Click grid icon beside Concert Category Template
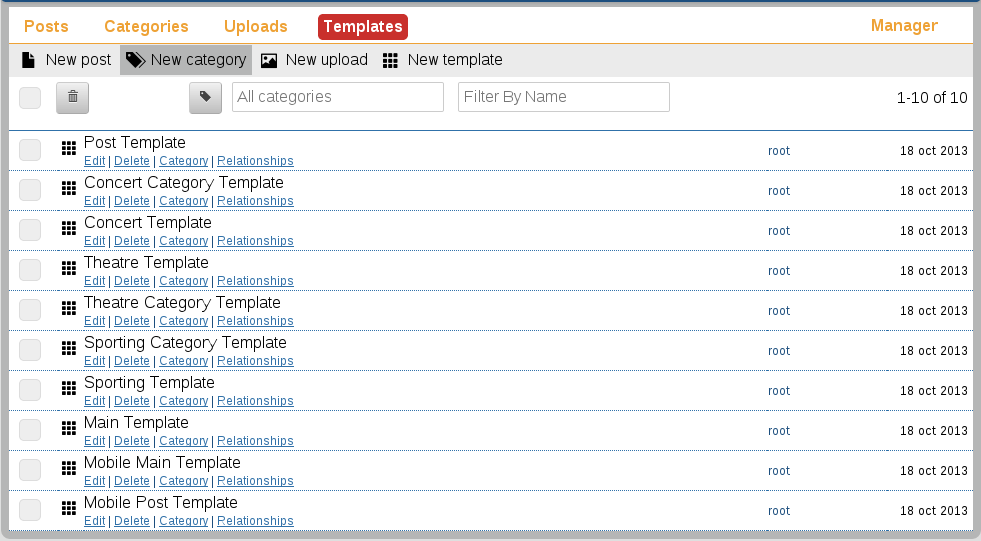This screenshot has width=981, height=541. coord(69,188)
